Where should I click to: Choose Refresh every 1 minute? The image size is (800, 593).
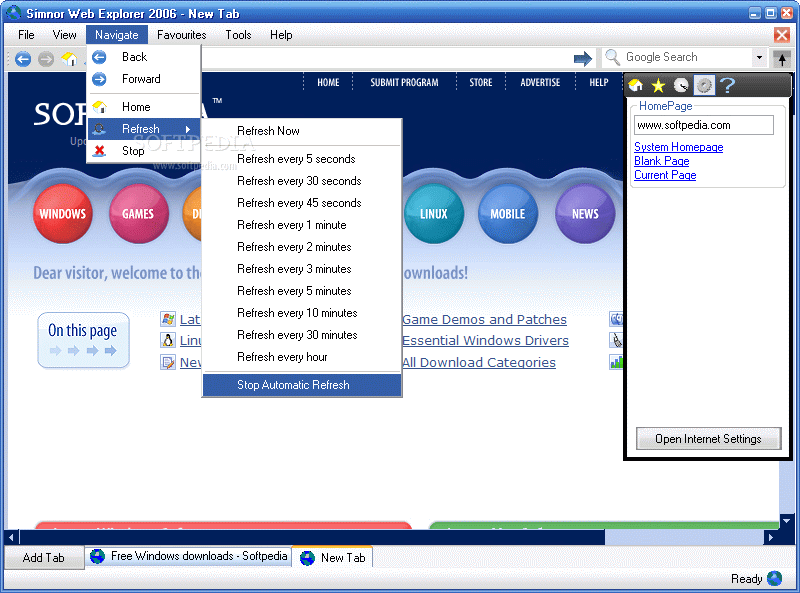coord(302,225)
